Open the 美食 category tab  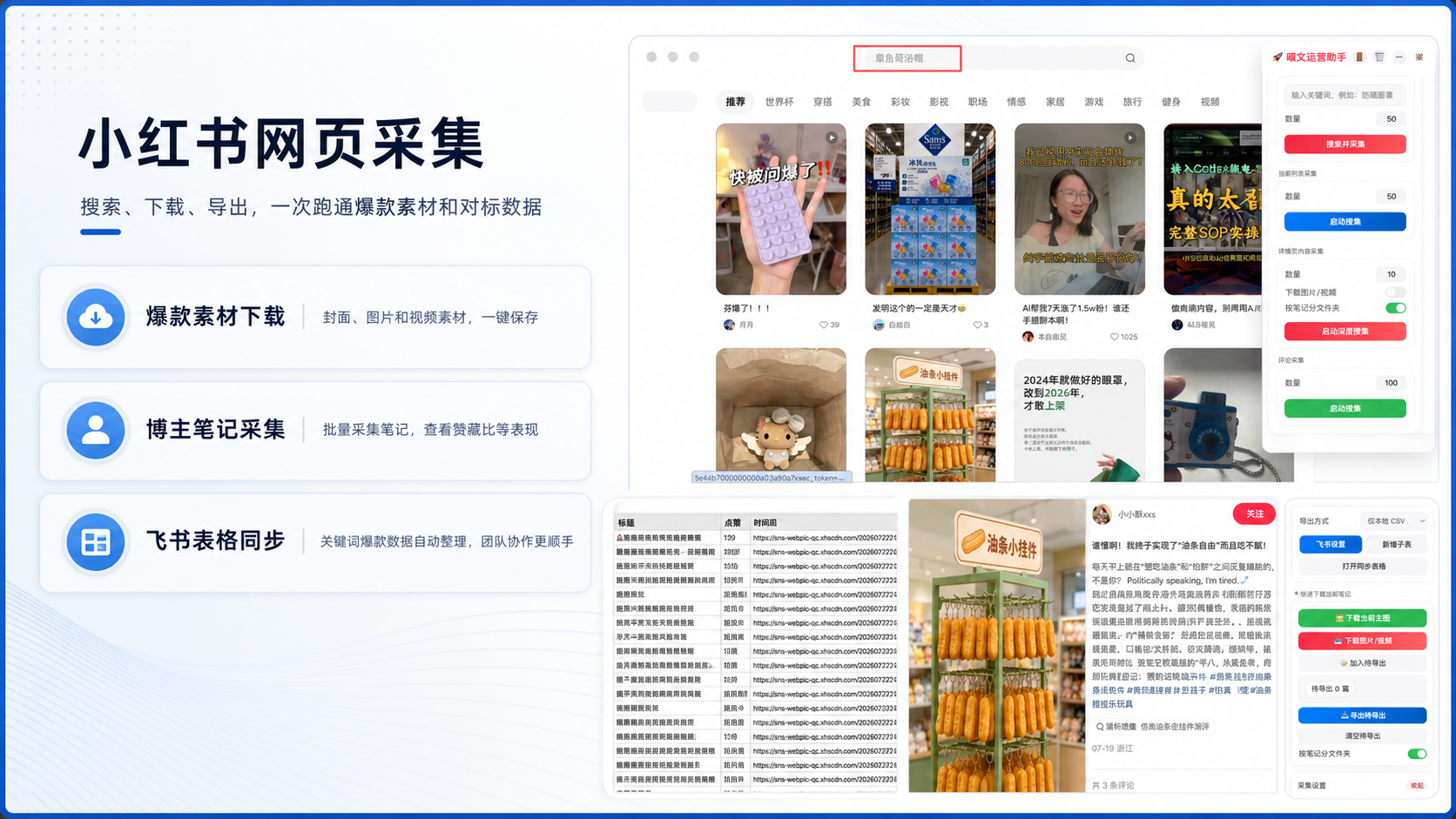[861, 102]
